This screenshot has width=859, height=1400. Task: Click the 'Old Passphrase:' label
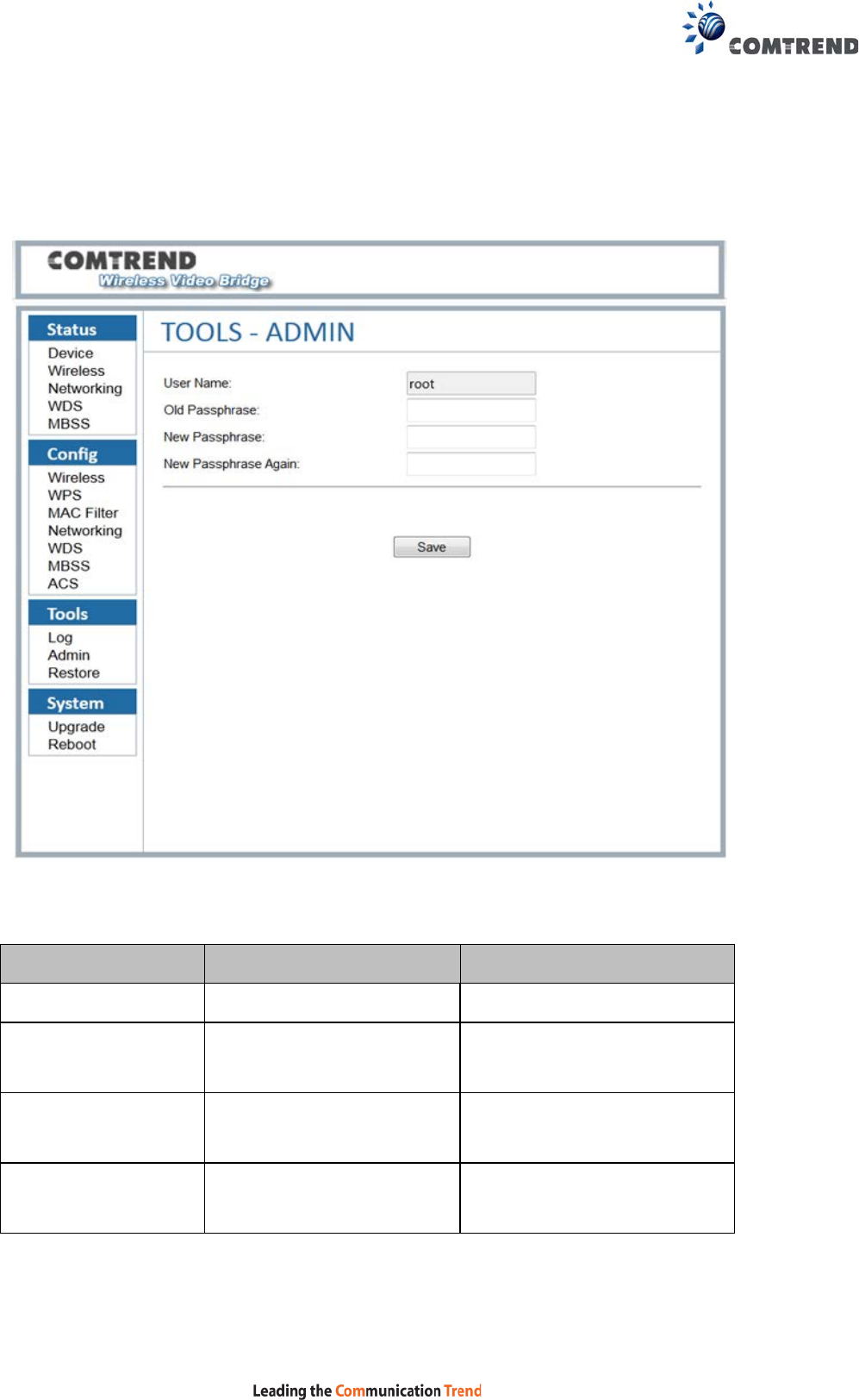point(211,410)
